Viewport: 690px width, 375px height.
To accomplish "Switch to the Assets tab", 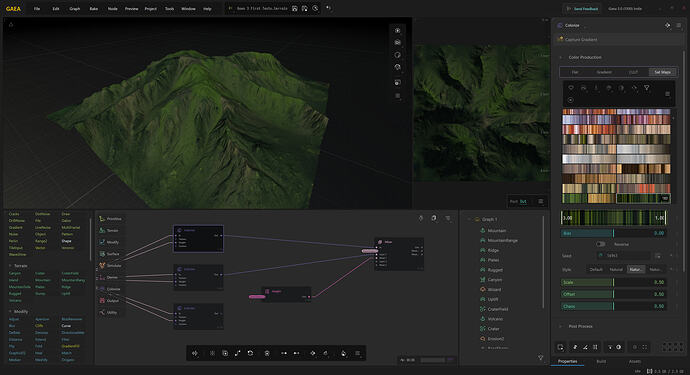I will (635, 361).
